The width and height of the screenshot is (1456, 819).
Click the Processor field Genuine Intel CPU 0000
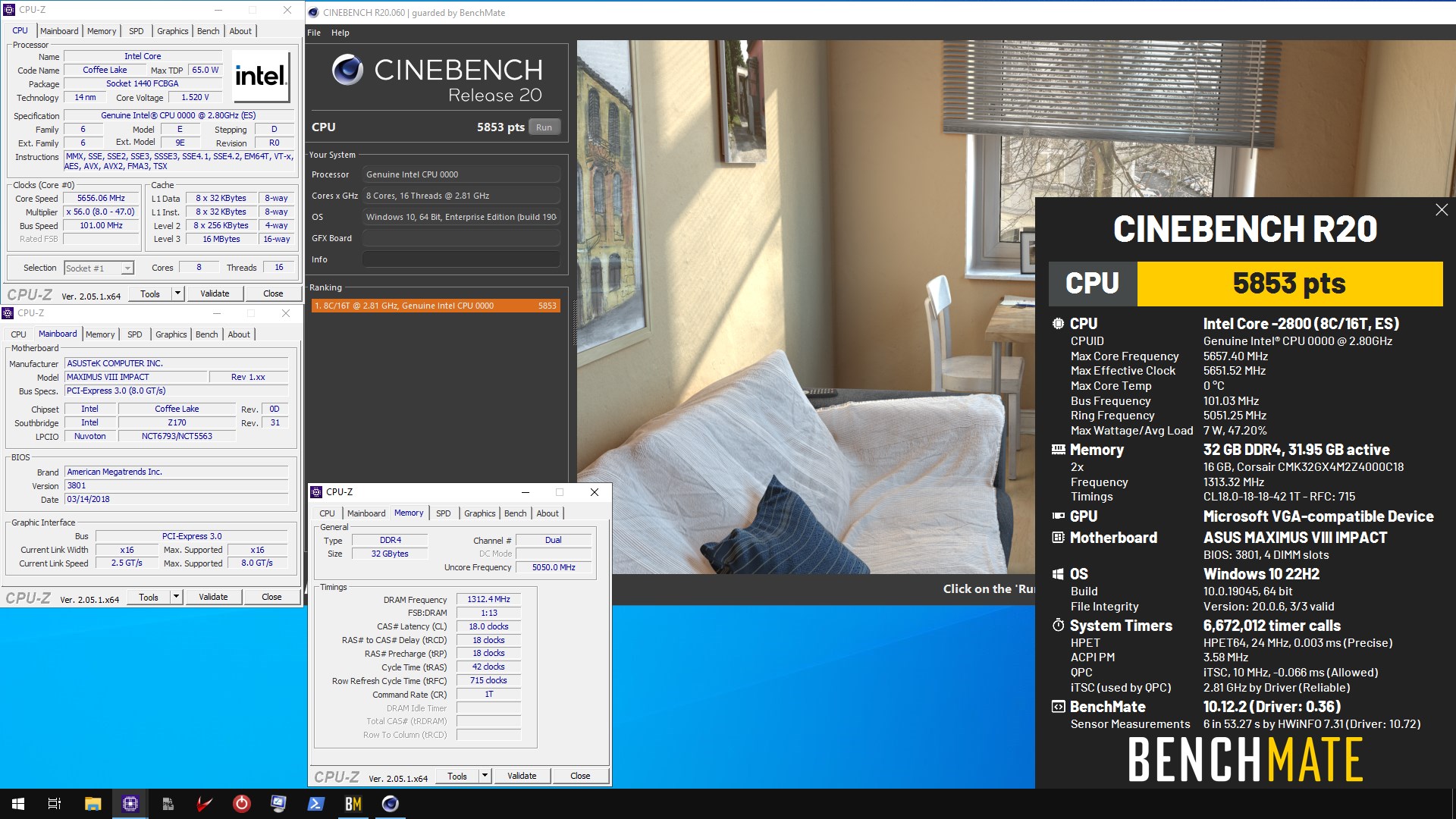[x=461, y=174]
